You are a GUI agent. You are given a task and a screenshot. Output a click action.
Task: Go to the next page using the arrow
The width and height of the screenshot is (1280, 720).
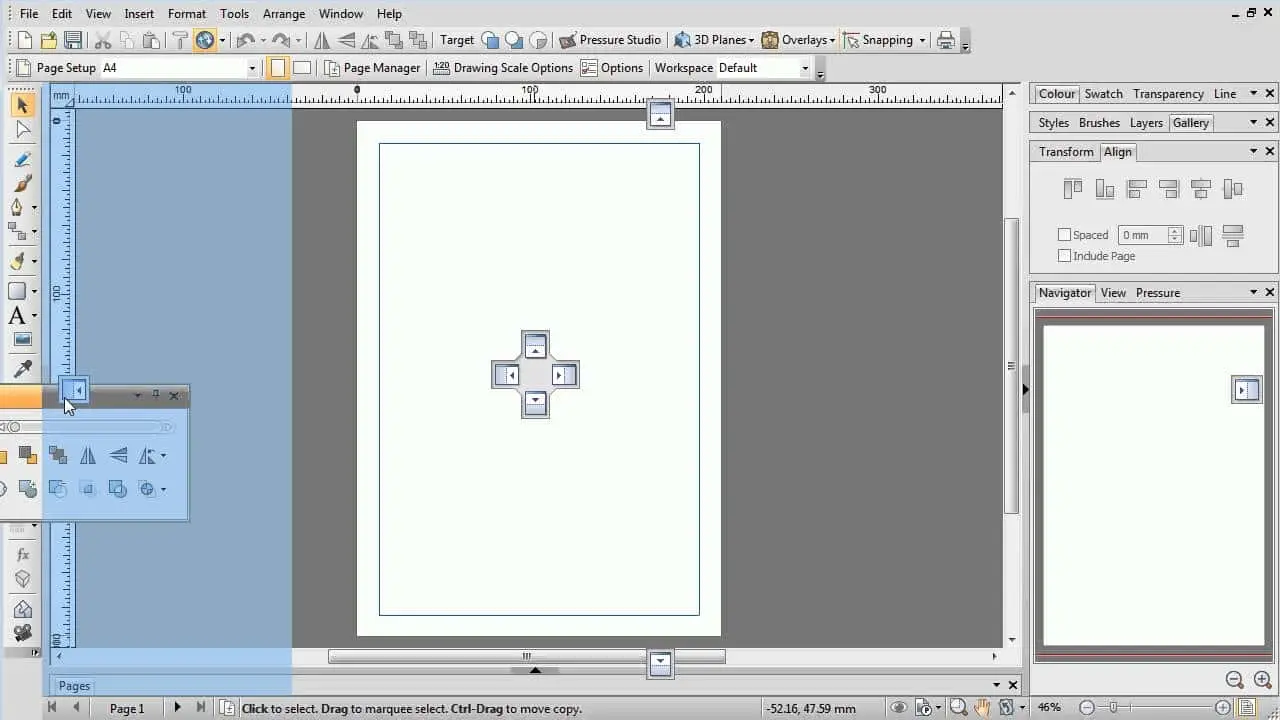coord(178,708)
